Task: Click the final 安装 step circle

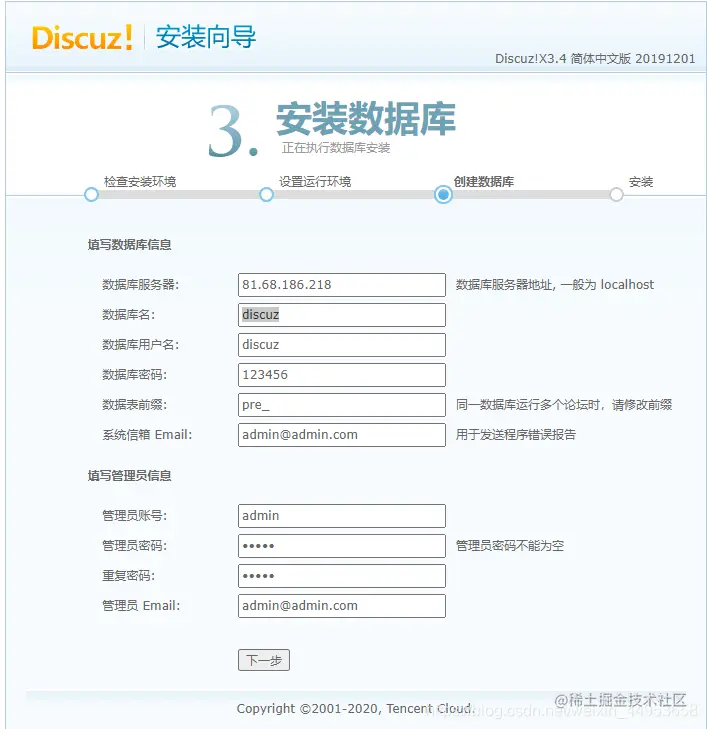Action: (616, 194)
